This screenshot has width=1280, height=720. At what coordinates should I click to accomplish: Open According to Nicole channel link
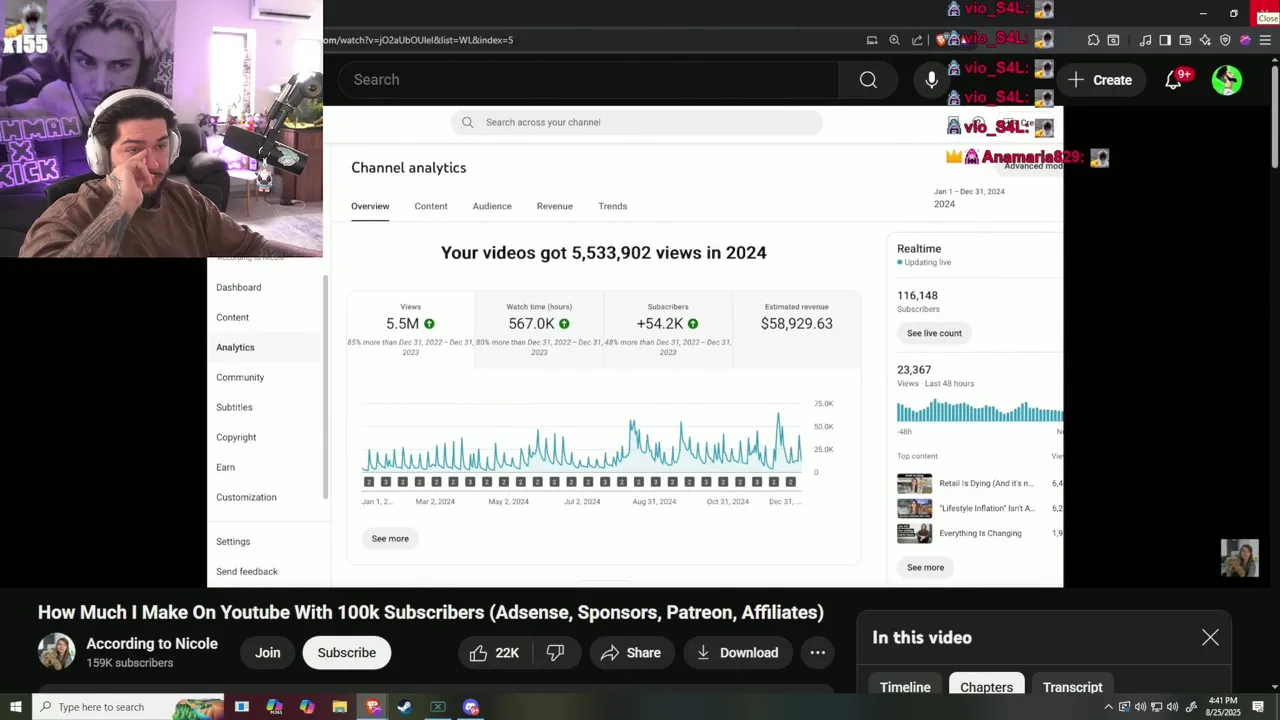pos(152,644)
